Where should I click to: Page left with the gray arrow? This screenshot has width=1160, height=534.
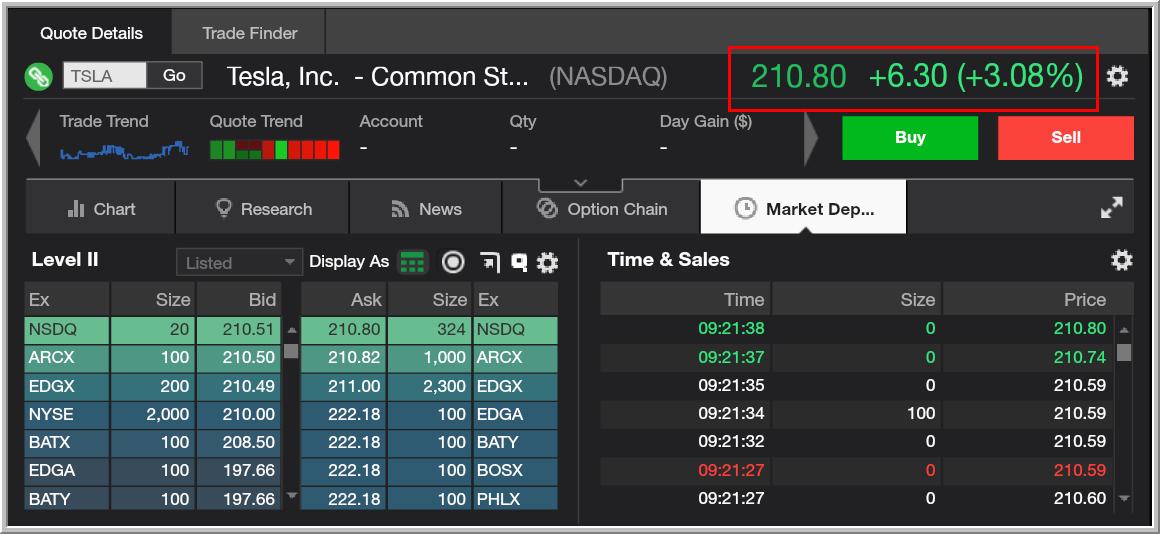(x=33, y=138)
